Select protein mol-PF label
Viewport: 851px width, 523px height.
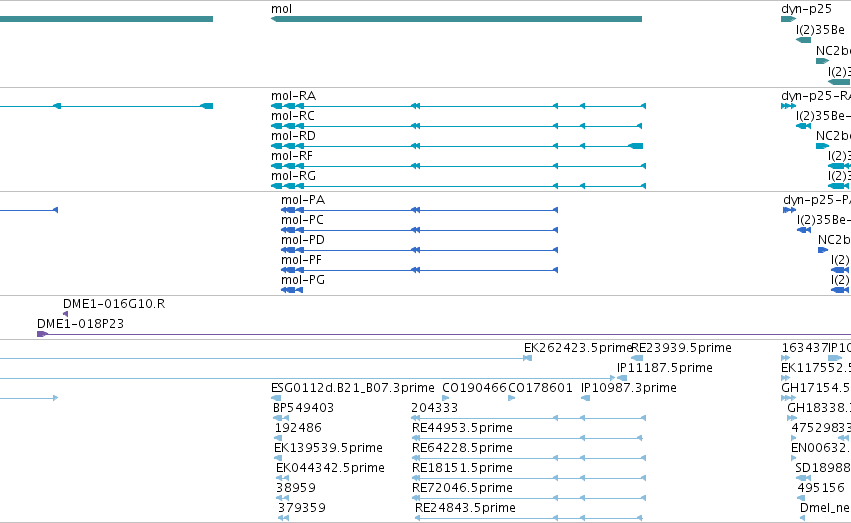(302, 260)
